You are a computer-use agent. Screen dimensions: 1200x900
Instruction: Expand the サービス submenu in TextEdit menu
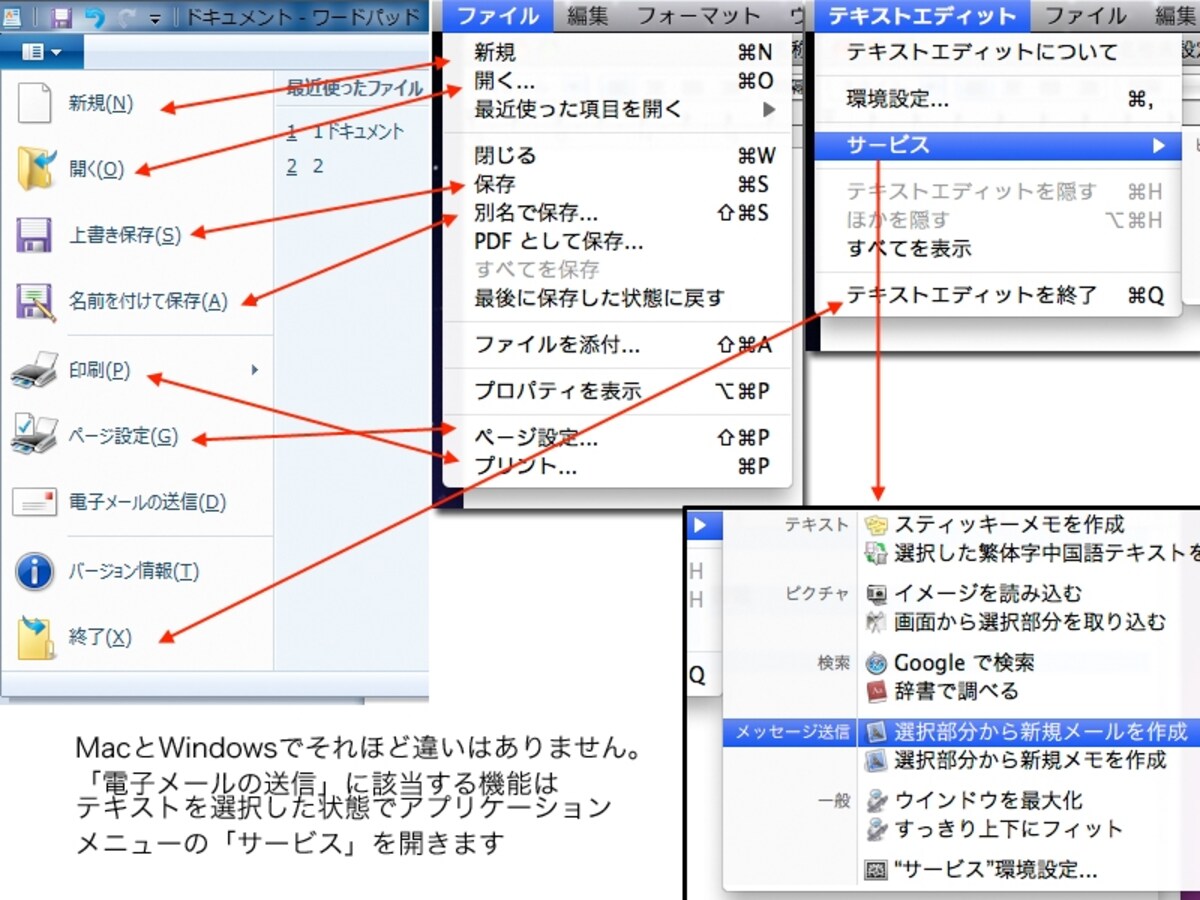tap(1159, 146)
